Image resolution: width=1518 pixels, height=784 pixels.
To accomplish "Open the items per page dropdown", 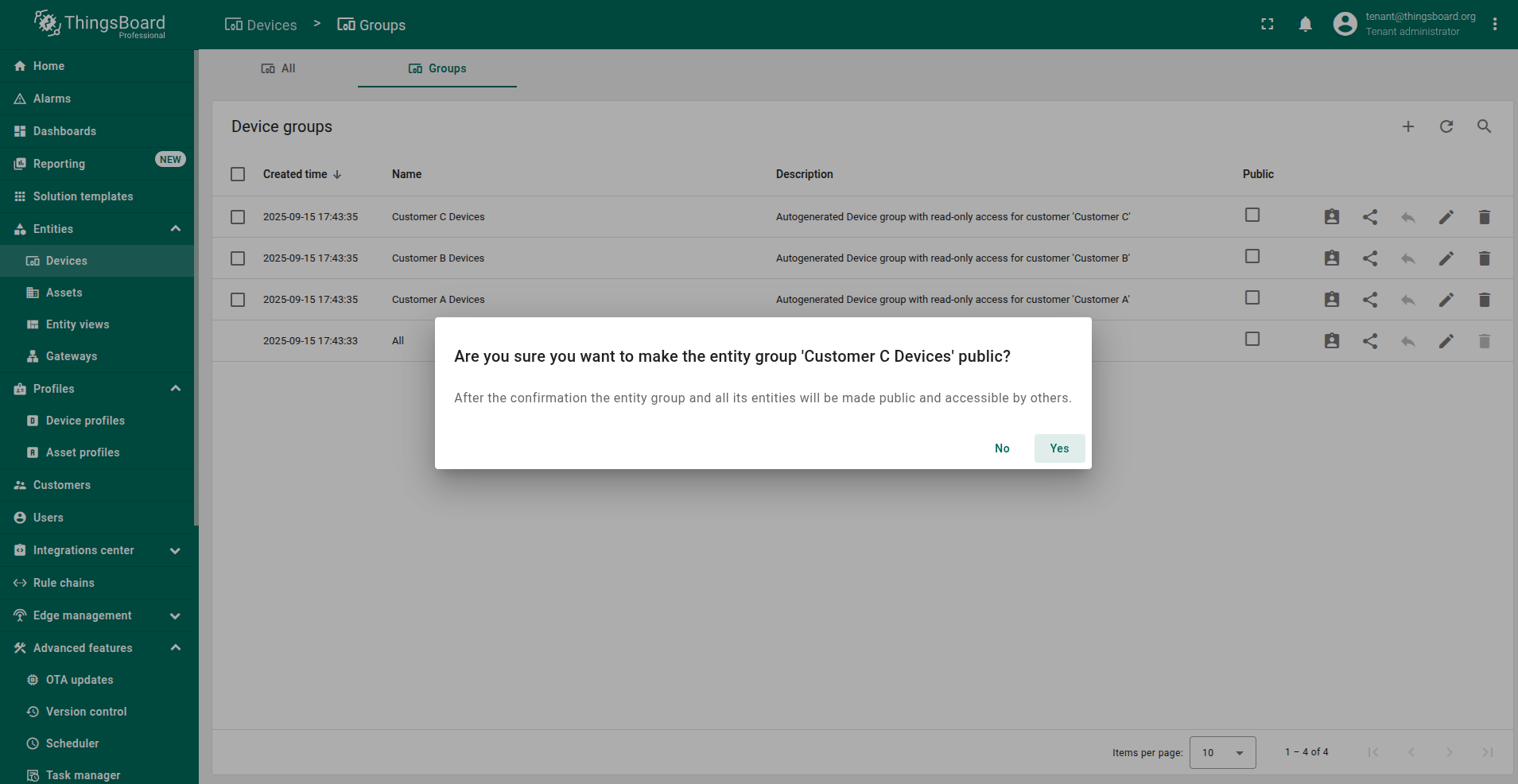I will [x=1222, y=752].
